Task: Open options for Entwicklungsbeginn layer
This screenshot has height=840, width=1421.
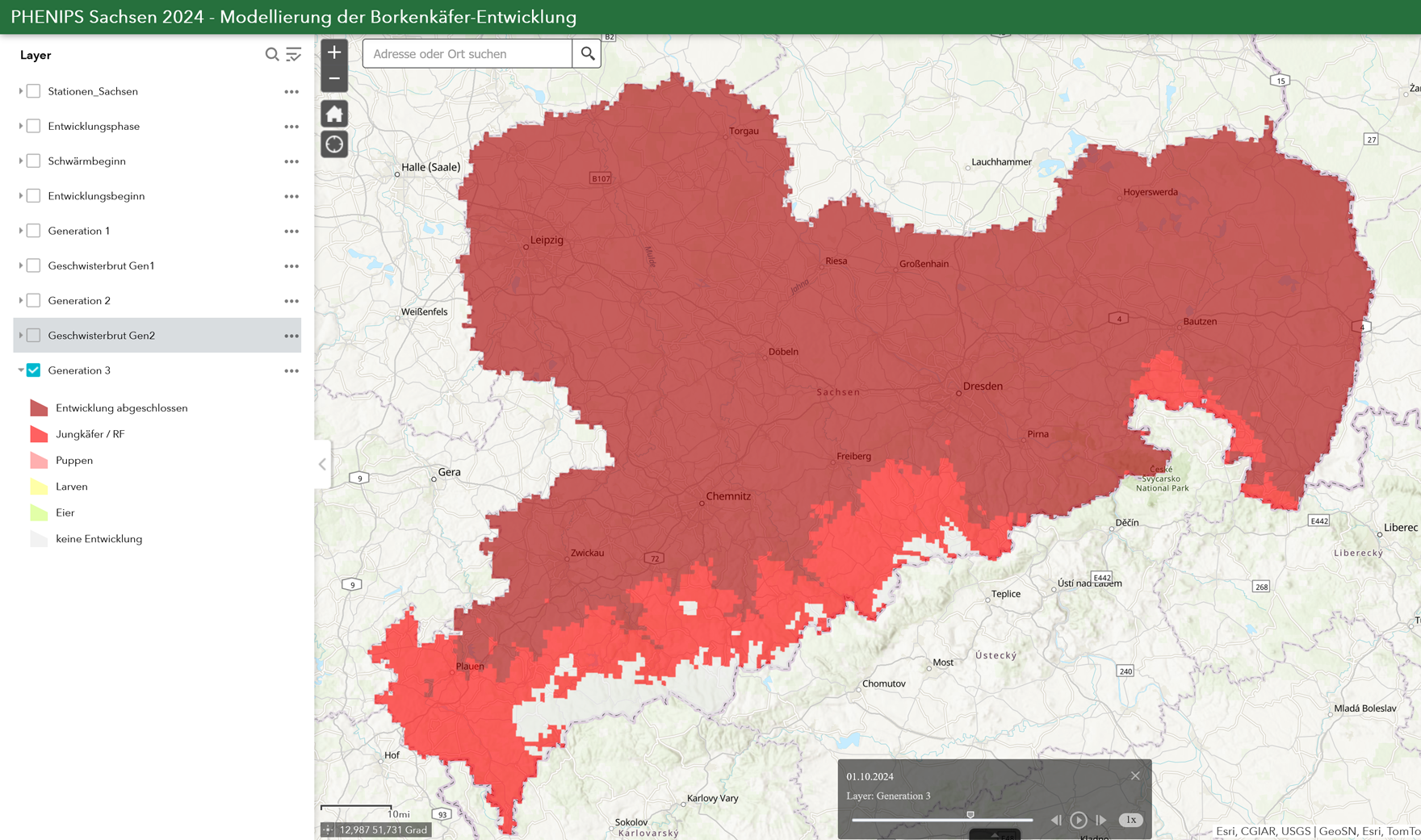Action: 291,196
